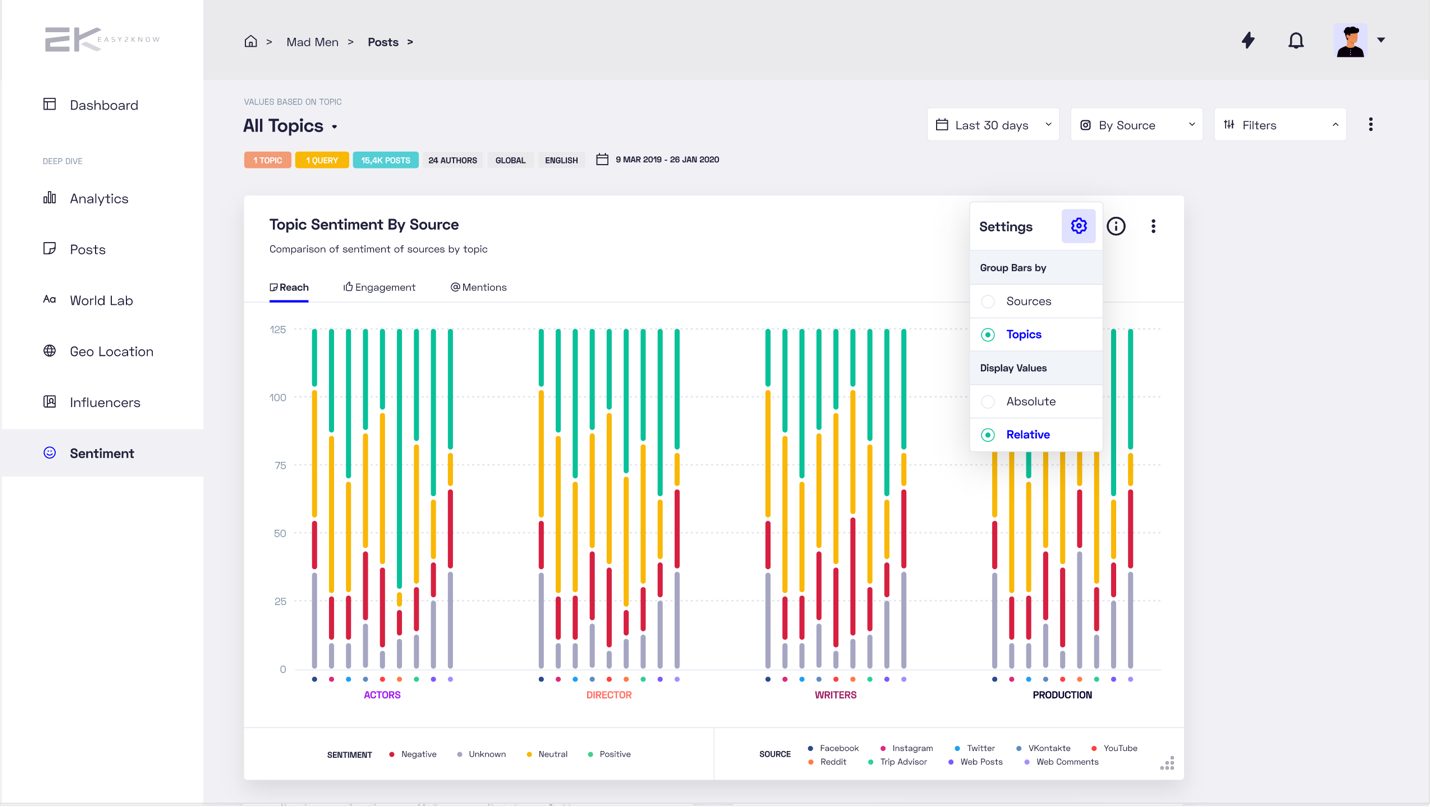
Task: Toggle Web Comments source in legend
Action: (x=1061, y=762)
